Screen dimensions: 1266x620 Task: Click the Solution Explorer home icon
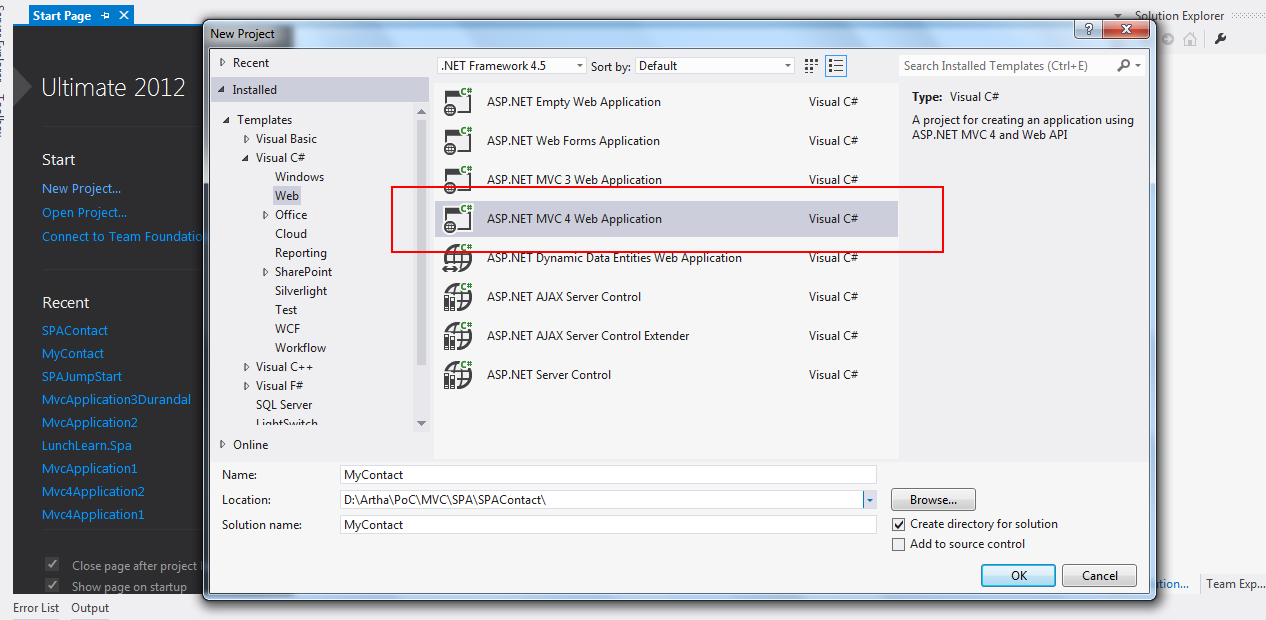point(1190,39)
